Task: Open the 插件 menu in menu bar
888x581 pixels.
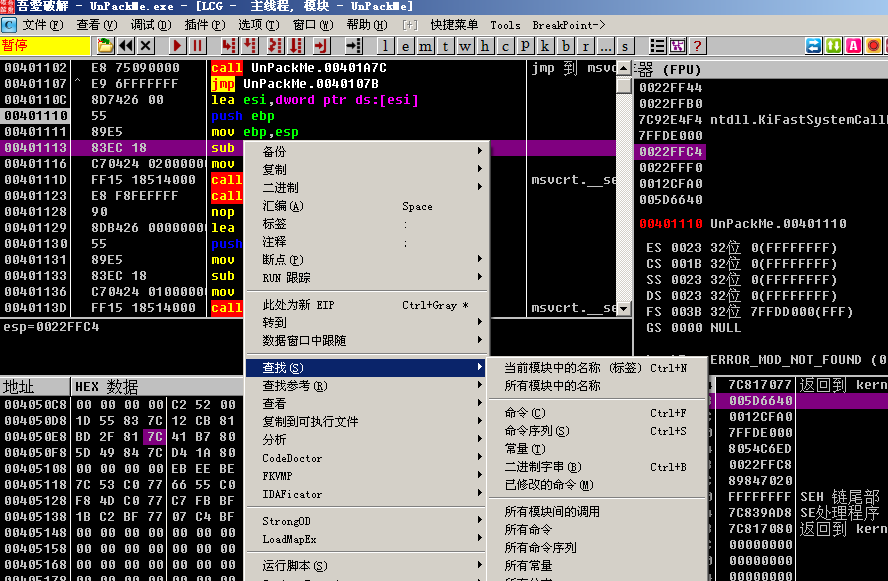Action: pyautogui.click(x=204, y=24)
